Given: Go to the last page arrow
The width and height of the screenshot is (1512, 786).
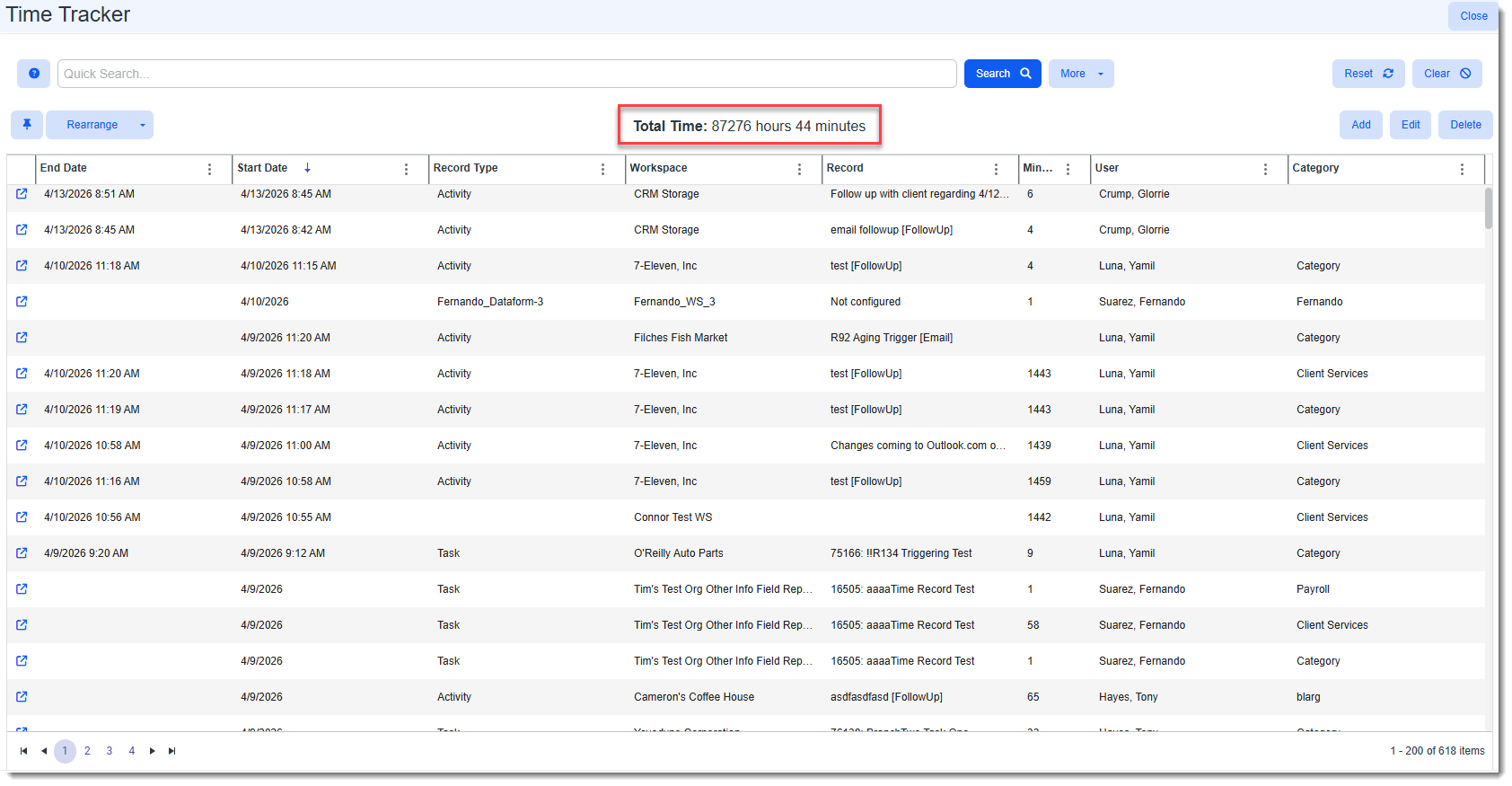Looking at the screenshot, I should (172, 751).
